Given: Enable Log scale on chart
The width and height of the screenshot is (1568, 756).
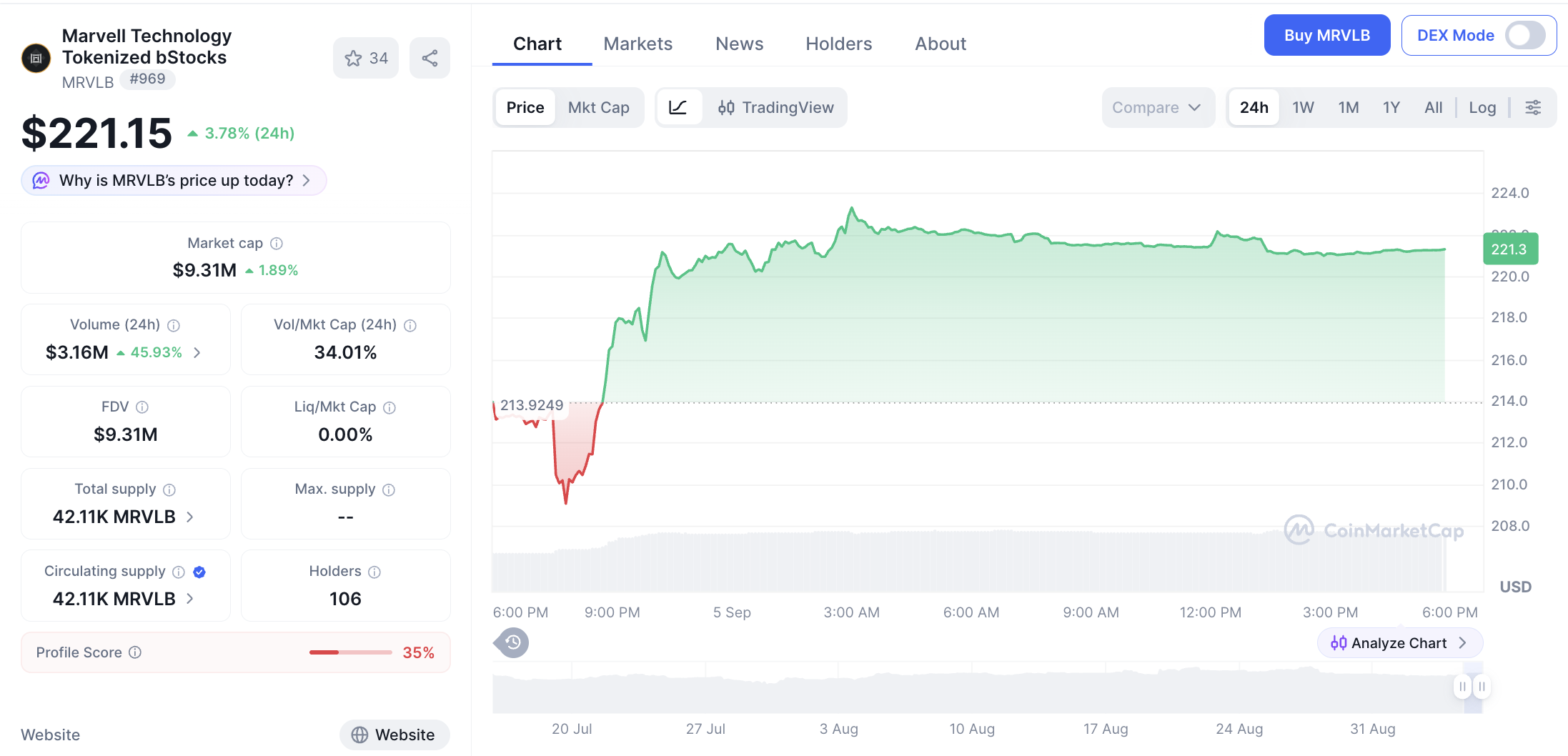Looking at the screenshot, I should pos(1482,107).
